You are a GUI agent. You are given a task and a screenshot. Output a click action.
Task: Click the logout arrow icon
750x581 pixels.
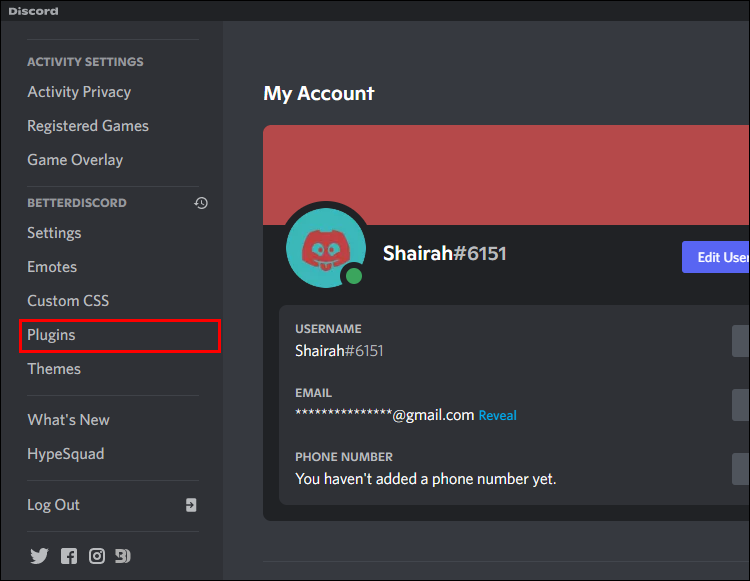coord(191,505)
